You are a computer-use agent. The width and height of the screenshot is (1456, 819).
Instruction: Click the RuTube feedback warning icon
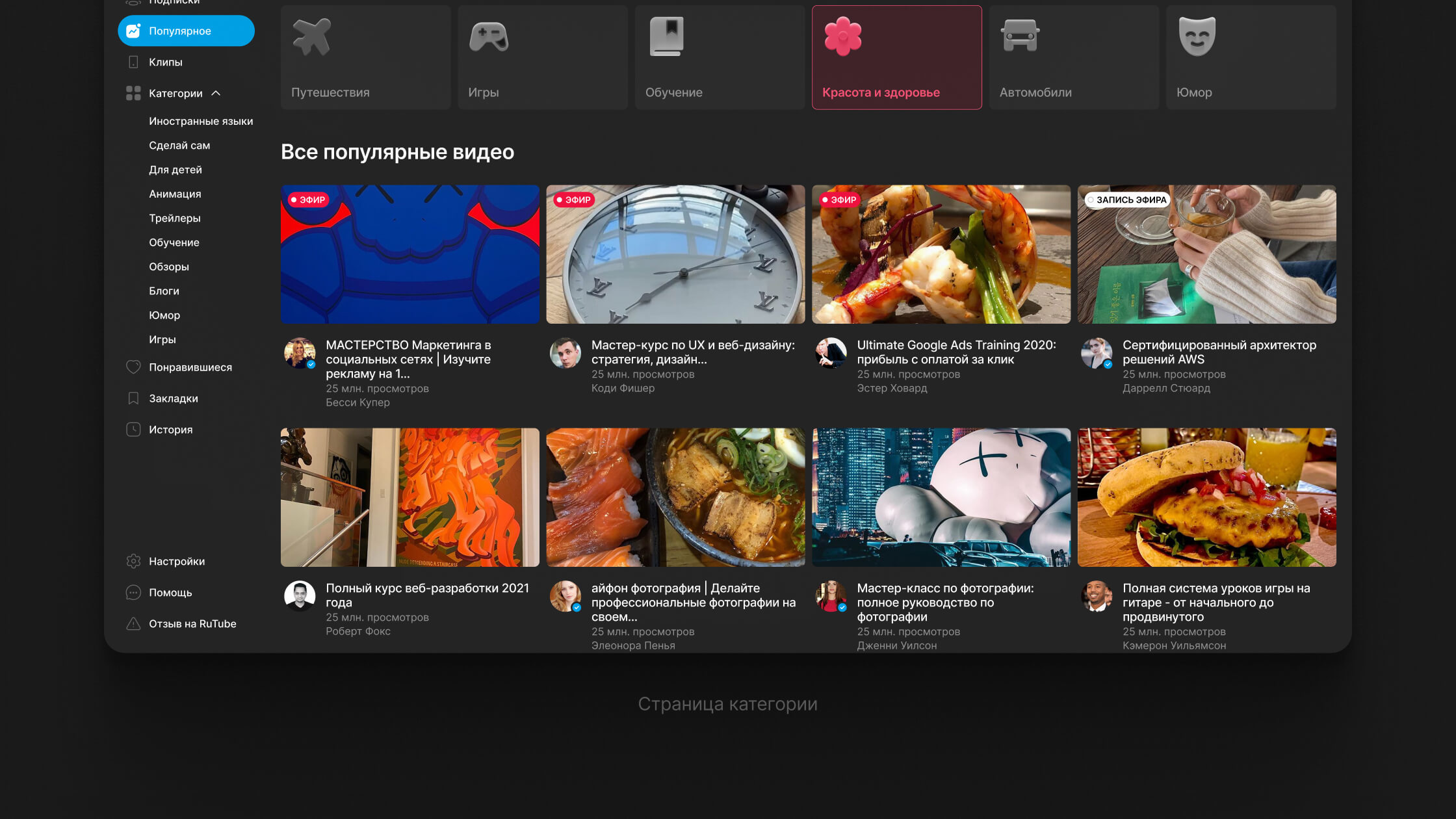(x=133, y=624)
